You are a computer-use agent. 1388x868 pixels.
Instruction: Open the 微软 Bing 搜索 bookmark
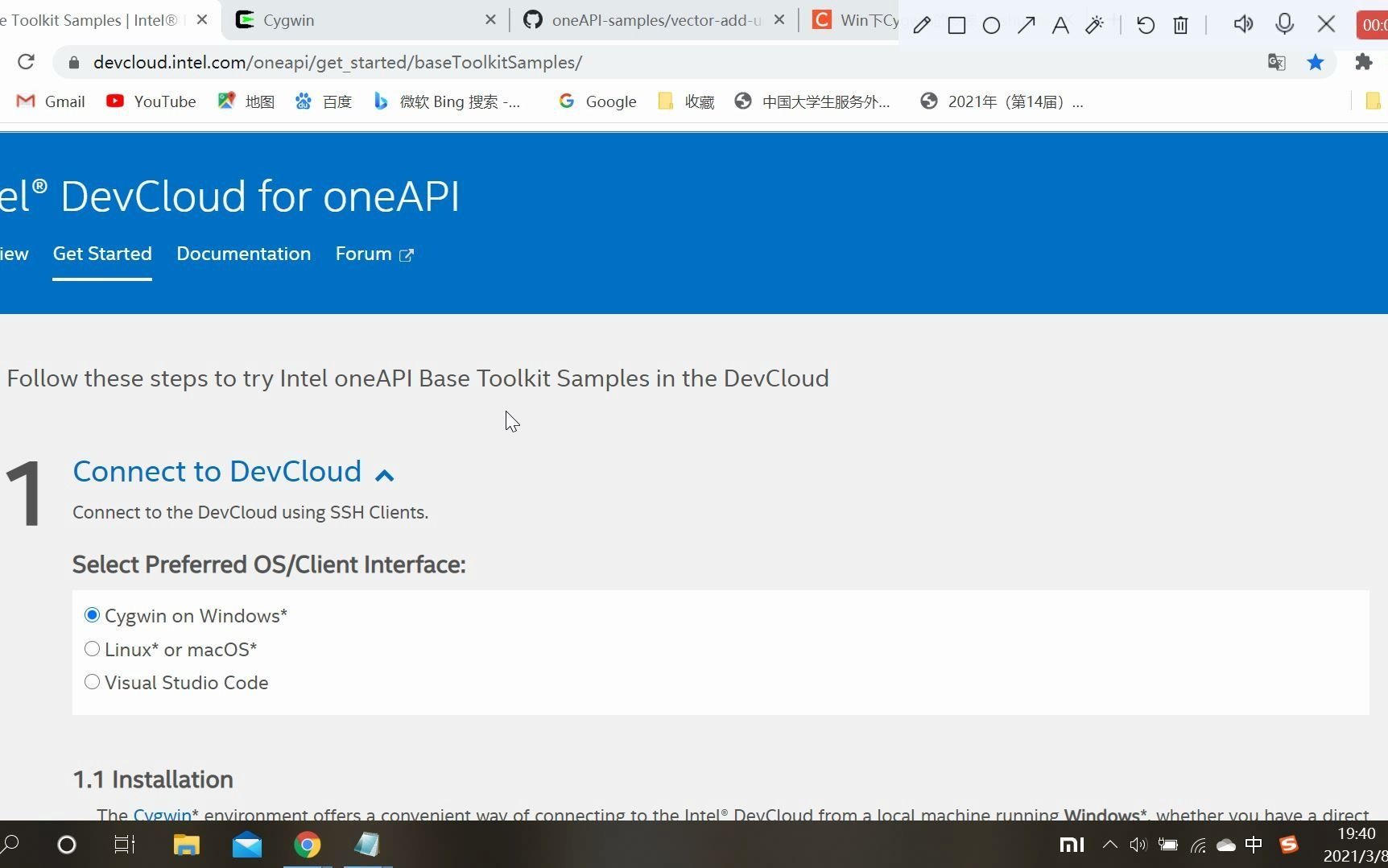[x=447, y=101]
